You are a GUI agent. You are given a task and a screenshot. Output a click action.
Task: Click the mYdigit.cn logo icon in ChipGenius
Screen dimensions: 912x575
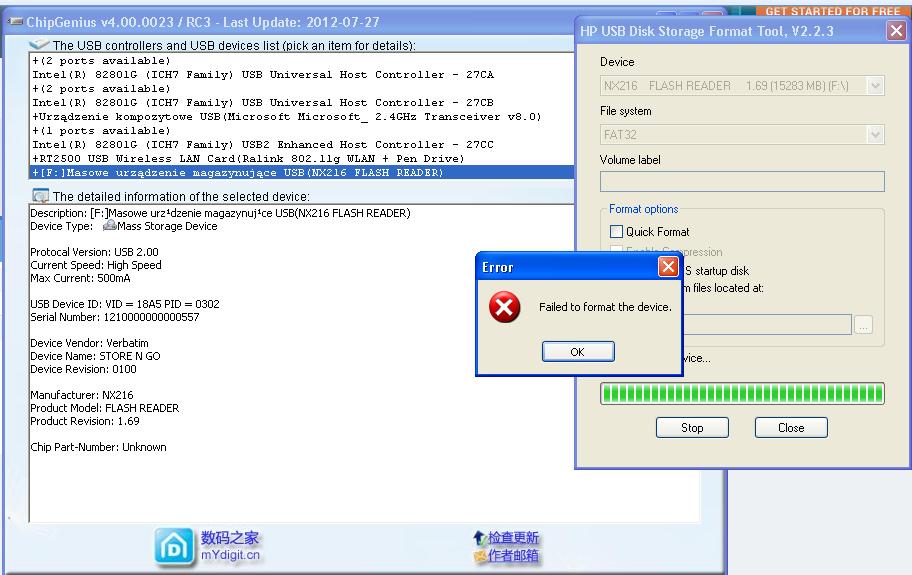click(174, 547)
